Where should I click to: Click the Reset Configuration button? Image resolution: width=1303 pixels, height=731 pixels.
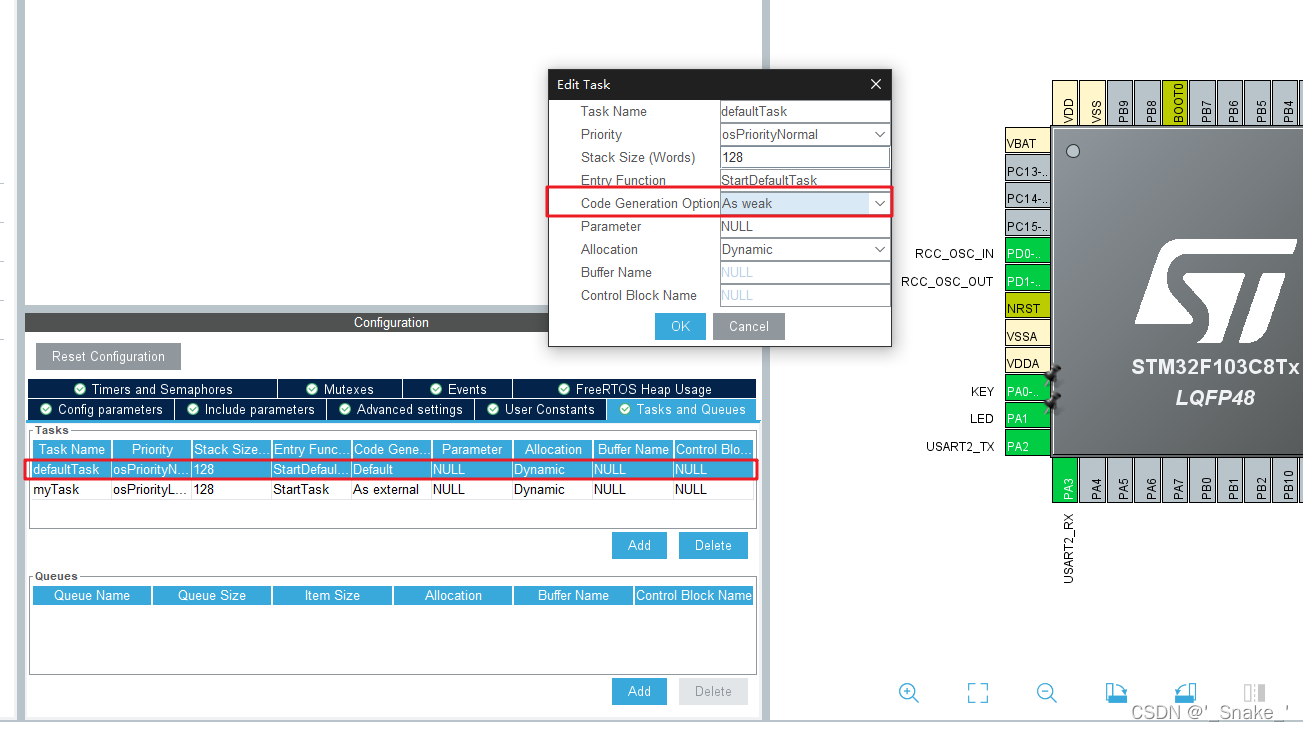[x=107, y=356]
